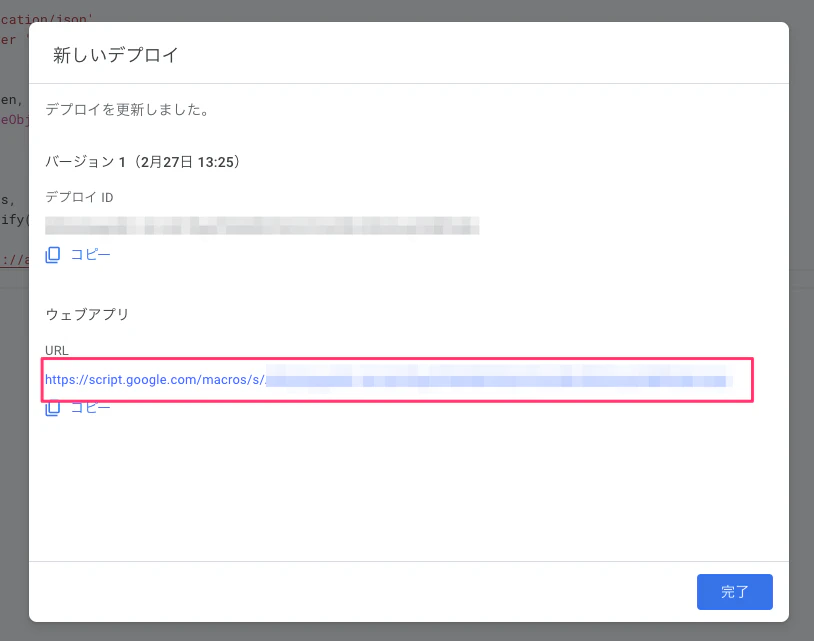Image resolution: width=814 pixels, height=641 pixels.
Task: Click the デプロイを更新しました。 message
Action: (128, 110)
